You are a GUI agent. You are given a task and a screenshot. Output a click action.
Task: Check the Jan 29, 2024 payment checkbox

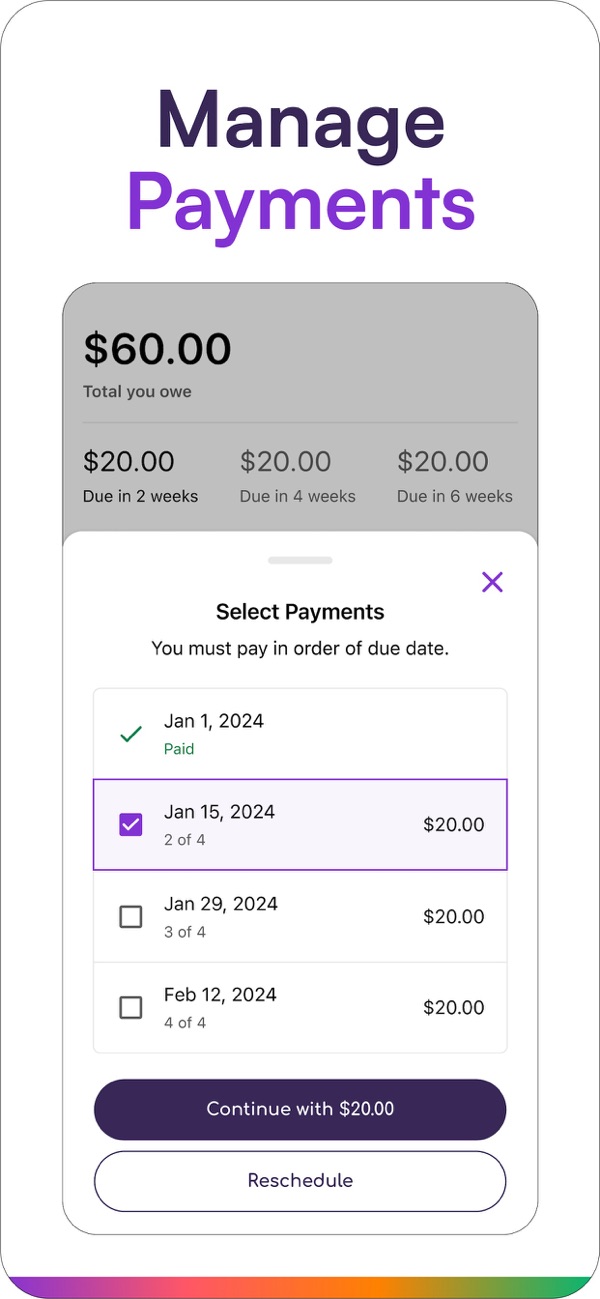pos(131,917)
